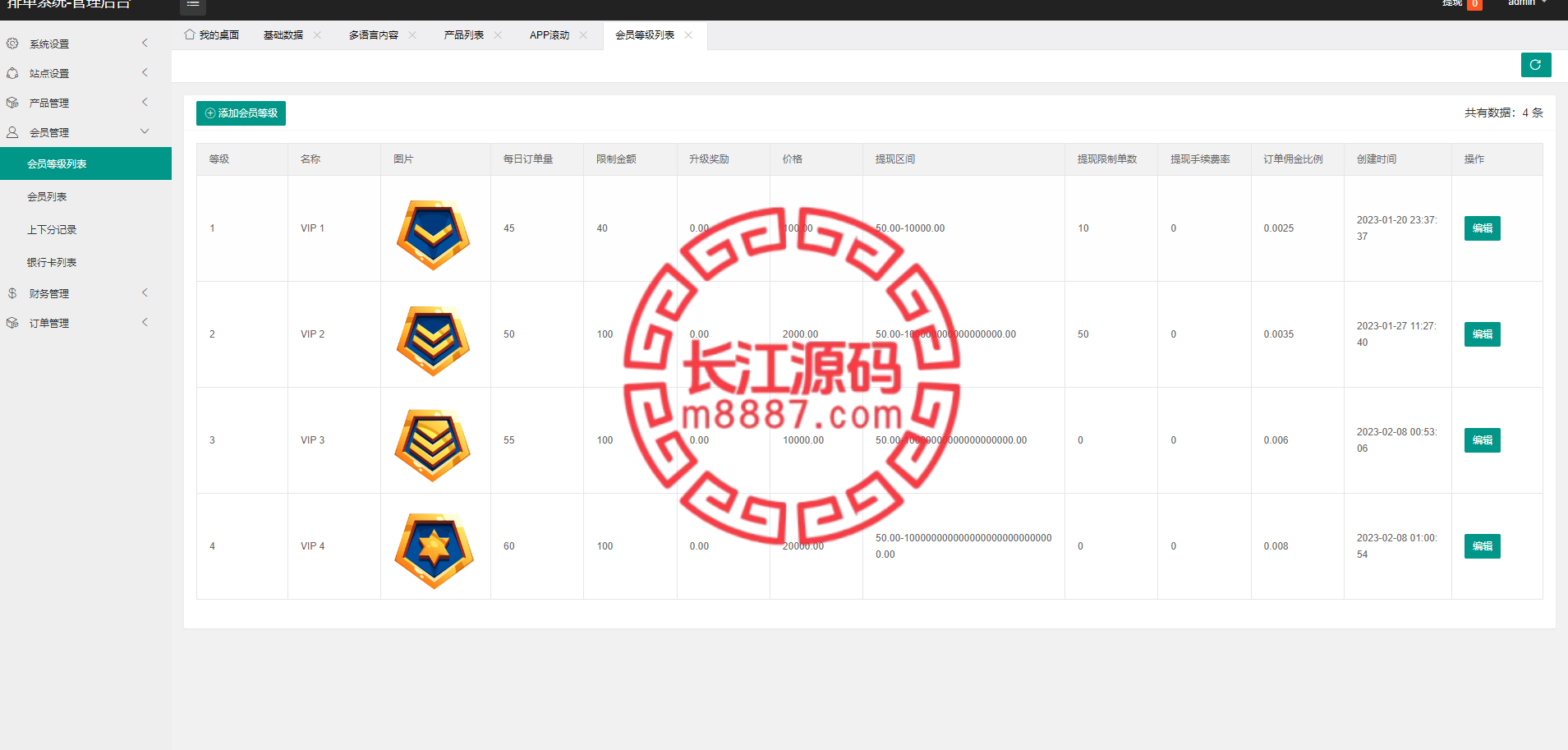Open the VIP 1 badge image
Viewport: 1568px width, 750px height.
tap(434, 234)
